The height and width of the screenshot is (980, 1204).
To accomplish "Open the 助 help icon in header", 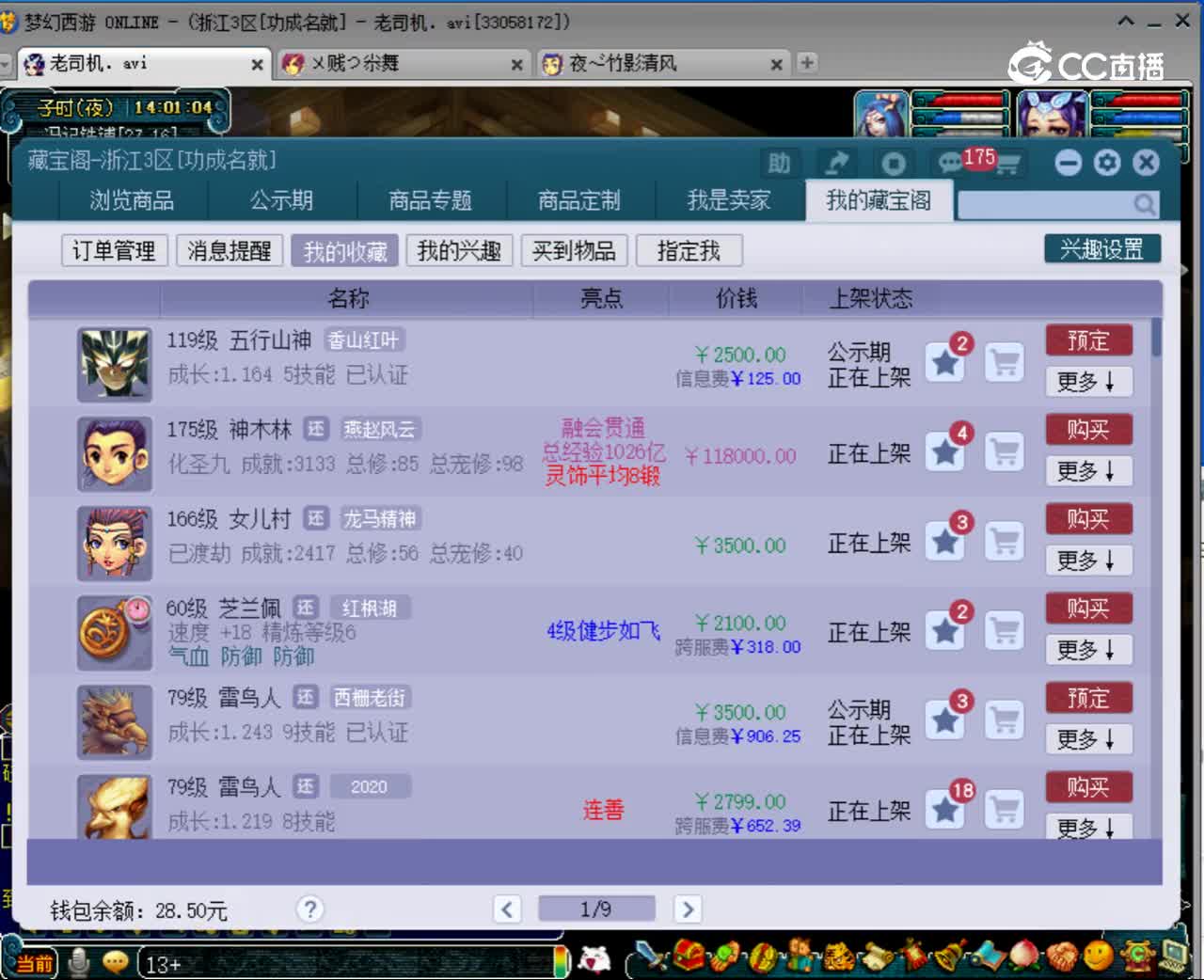I will coord(779,164).
